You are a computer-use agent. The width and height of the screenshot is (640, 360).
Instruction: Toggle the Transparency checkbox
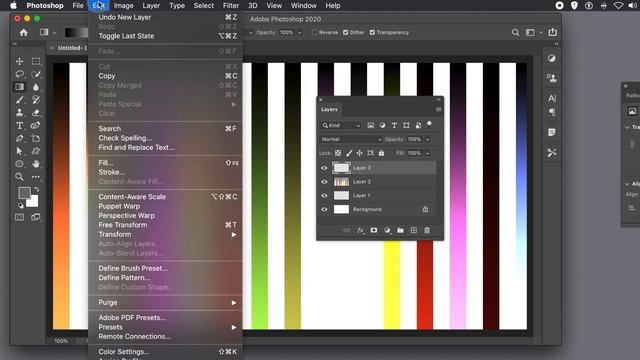372,32
